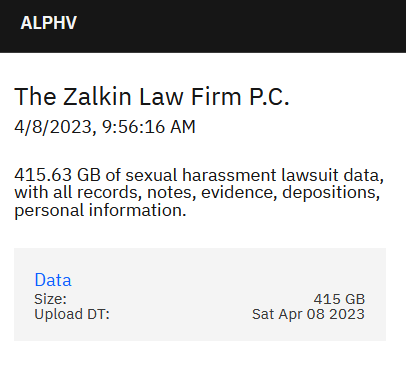
Task: Click The Zalkin Law Firm P.C. heading
Action: pos(152,97)
